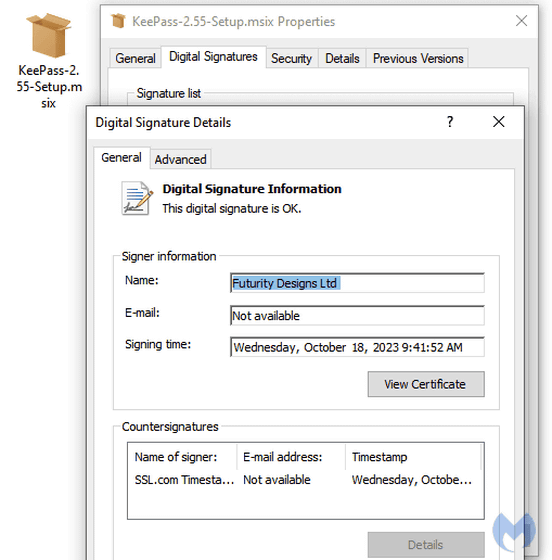Open the help question mark in the Digital Signature Details dialog

click(450, 122)
